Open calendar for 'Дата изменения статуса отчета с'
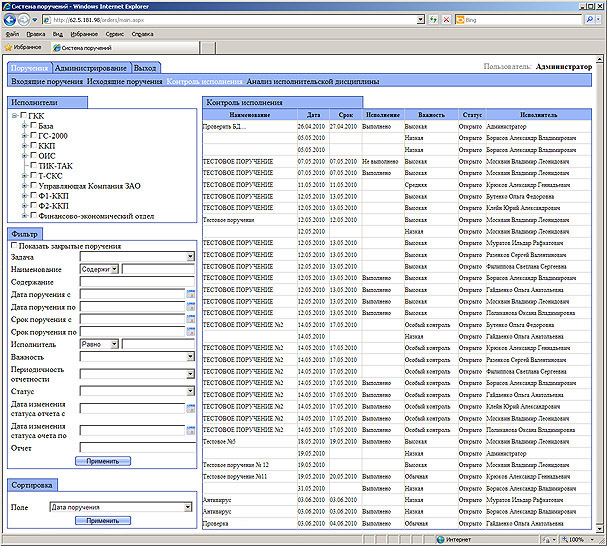Viewport: 607px width, 546px height. coord(191,410)
